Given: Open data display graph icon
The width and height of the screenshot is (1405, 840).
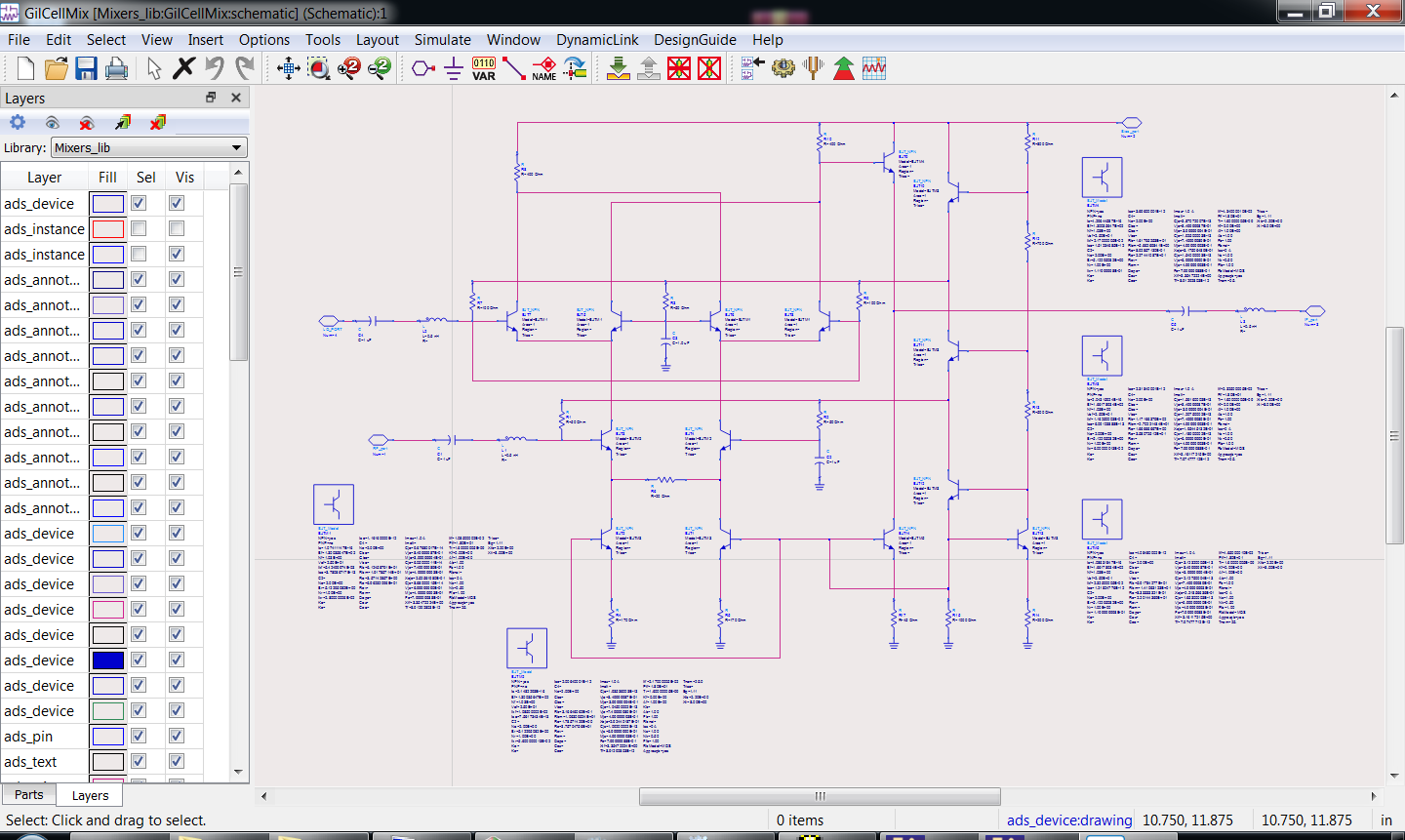Looking at the screenshot, I should point(874,68).
